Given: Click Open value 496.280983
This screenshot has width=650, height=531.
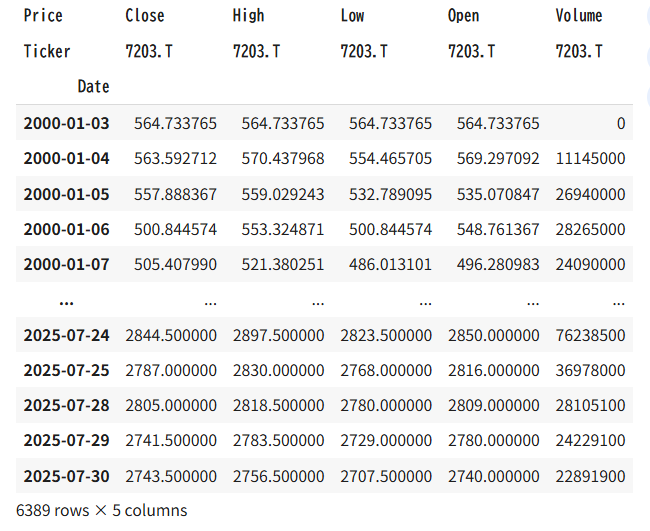Looking at the screenshot, I should (498, 264).
